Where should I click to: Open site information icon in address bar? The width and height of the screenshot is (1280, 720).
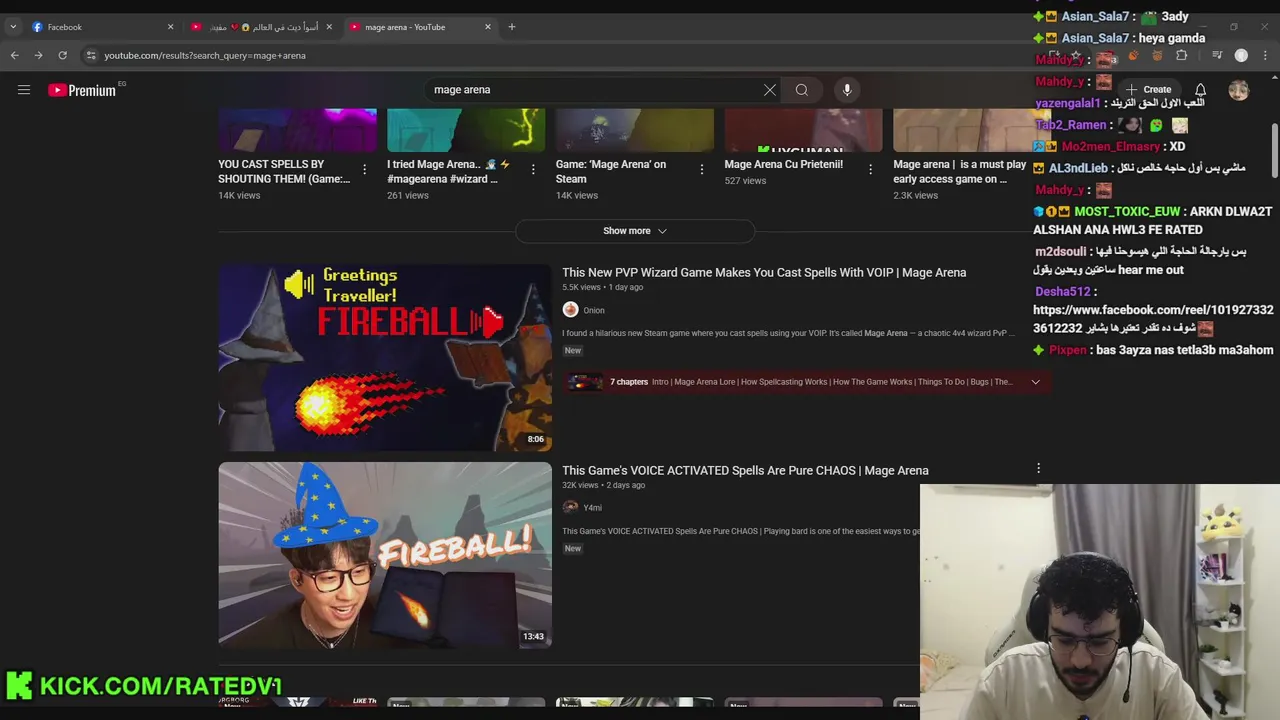click(91, 55)
